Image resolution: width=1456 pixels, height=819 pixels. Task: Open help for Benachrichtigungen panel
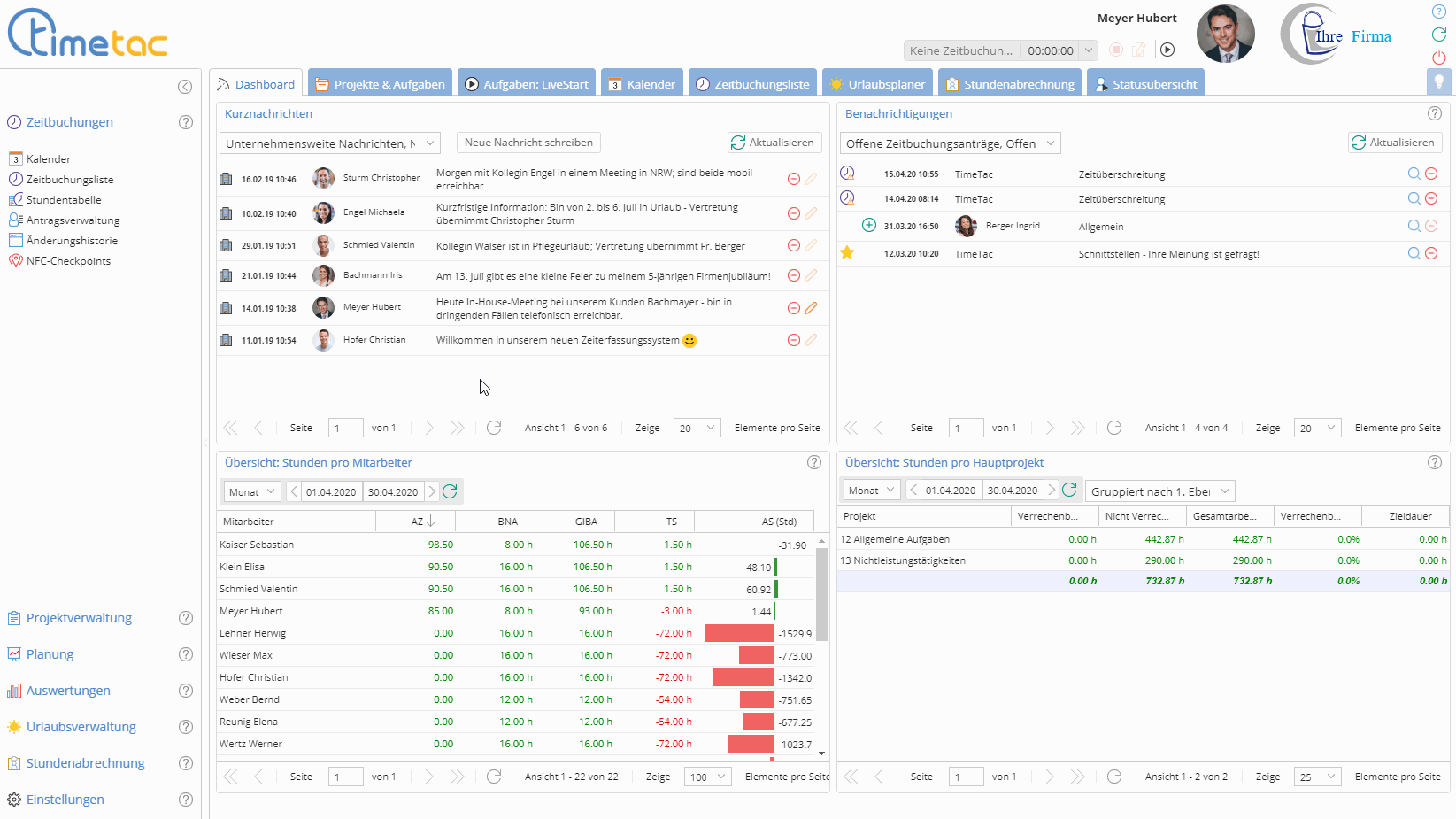pyautogui.click(x=1435, y=113)
